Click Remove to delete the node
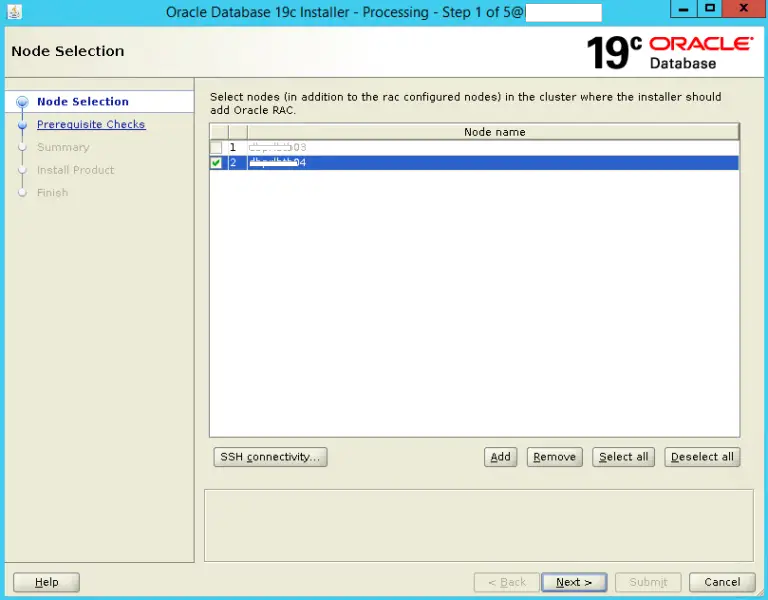768x600 pixels. (x=554, y=457)
